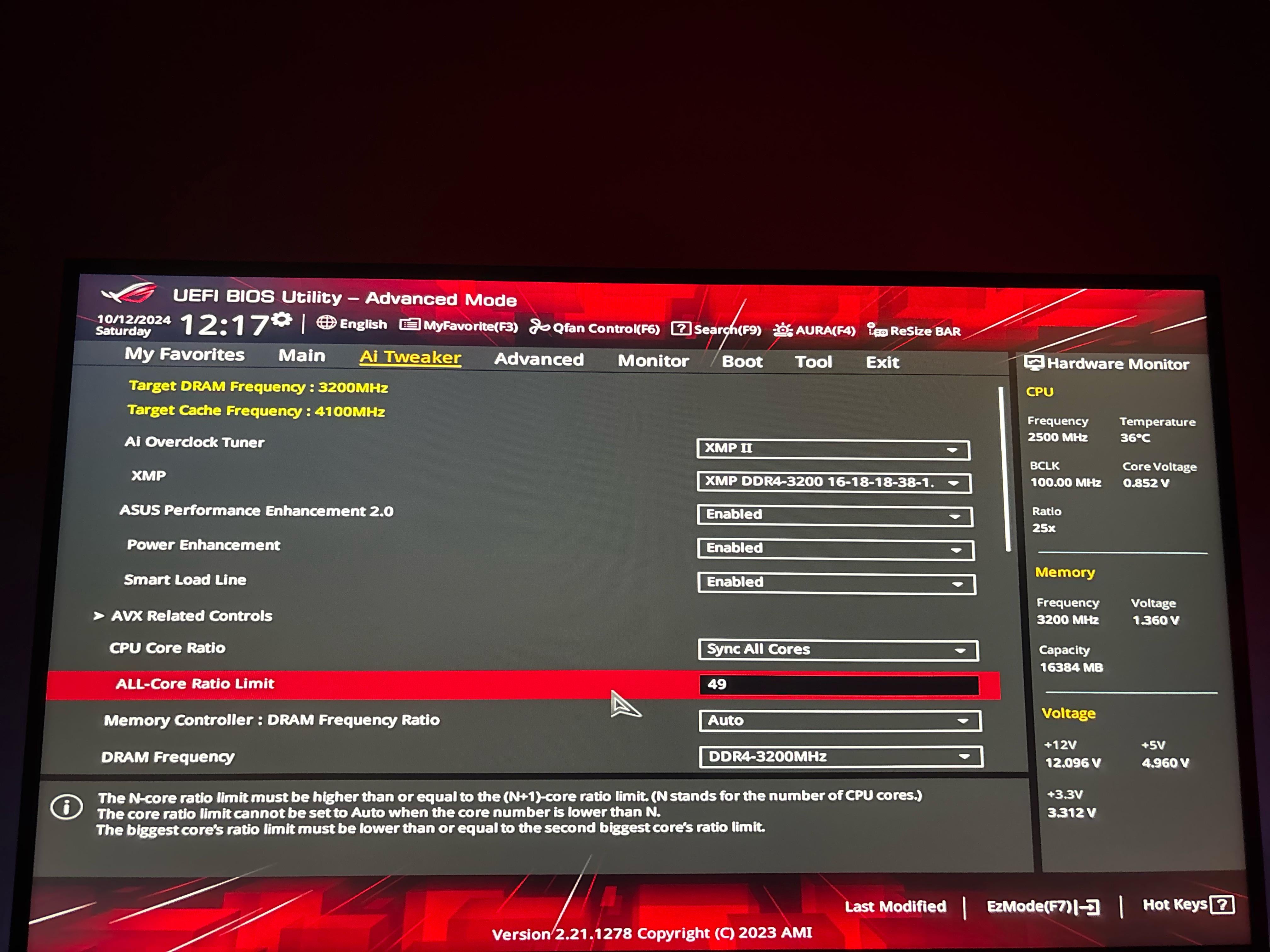This screenshot has width=1270, height=952.
Task: Select the ASUS Performance Enhancement 2.0 label
Action: 257,511
